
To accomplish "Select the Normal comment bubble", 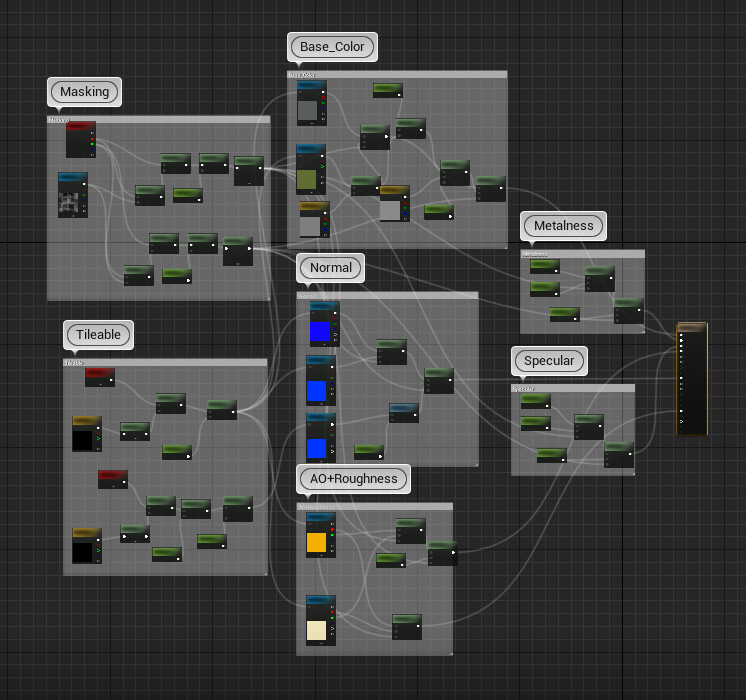I will pos(331,267).
